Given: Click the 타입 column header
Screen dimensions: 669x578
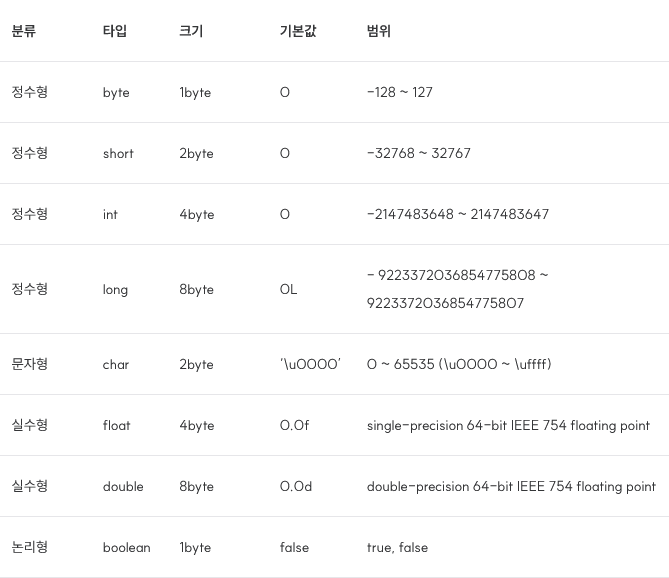Looking at the screenshot, I should pyautogui.click(x=115, y=31).
